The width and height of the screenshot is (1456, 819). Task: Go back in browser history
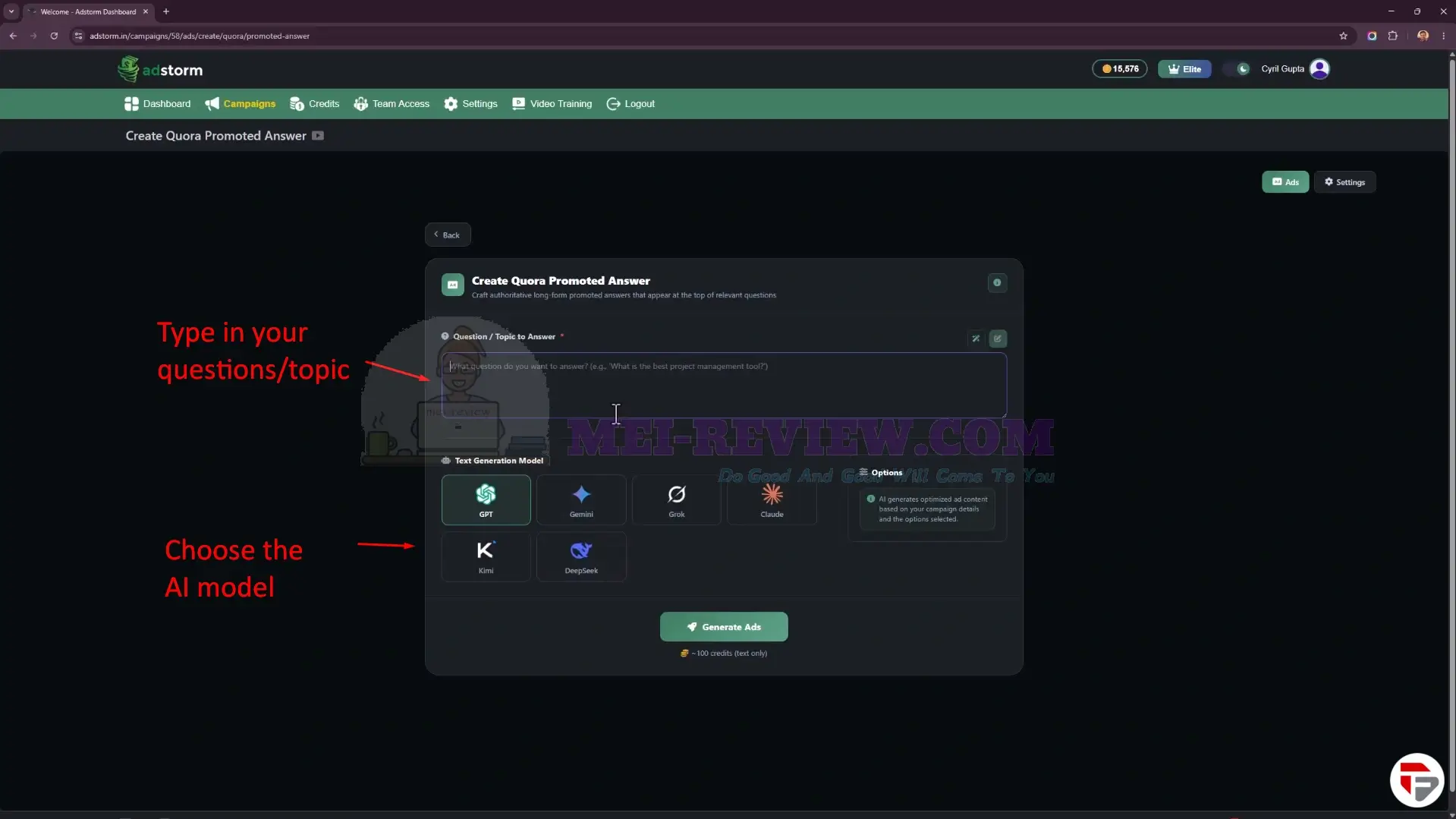pos(13,36)
